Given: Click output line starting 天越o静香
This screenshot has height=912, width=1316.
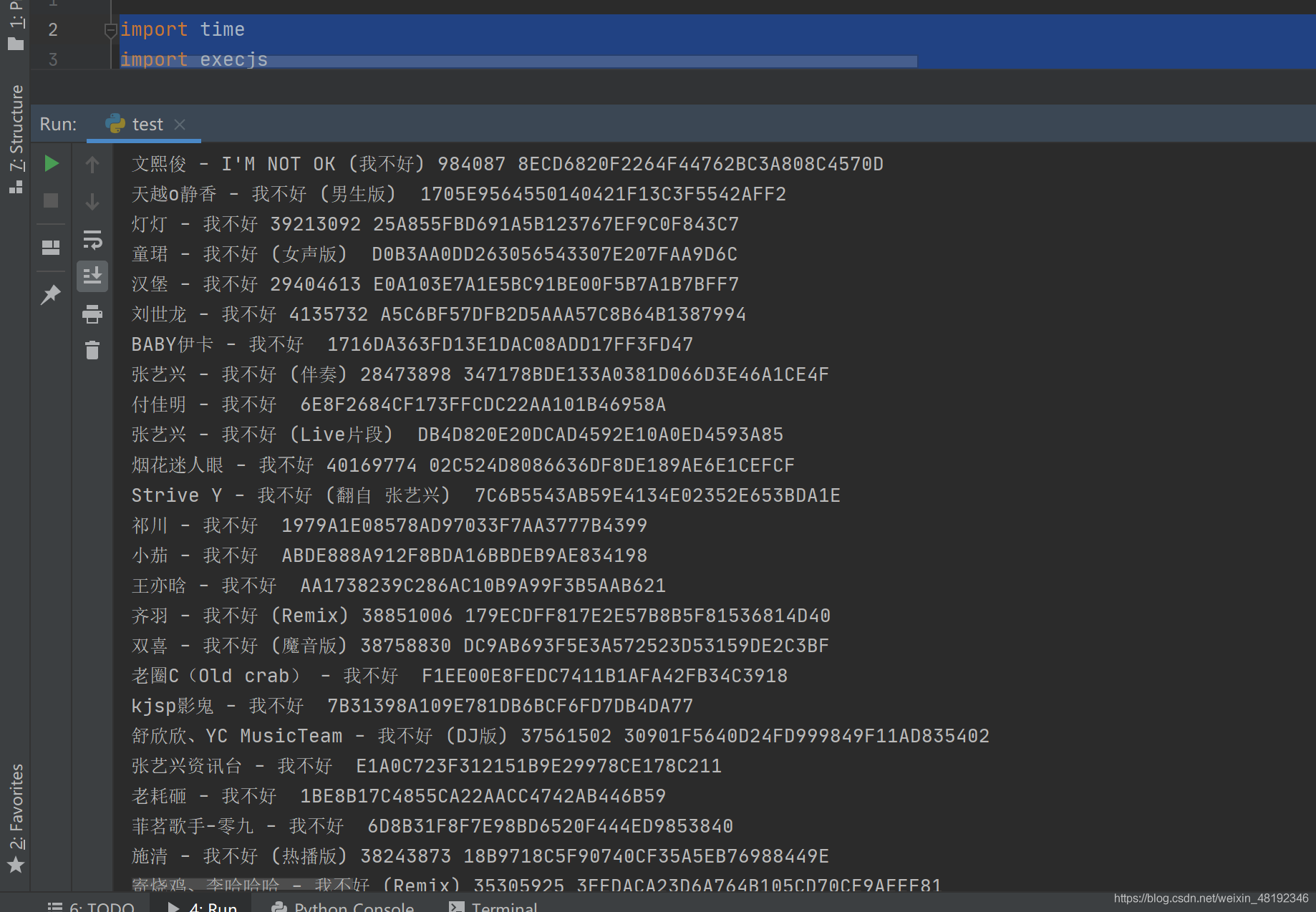Looking at the screenshot, I should tap(459, 194).
